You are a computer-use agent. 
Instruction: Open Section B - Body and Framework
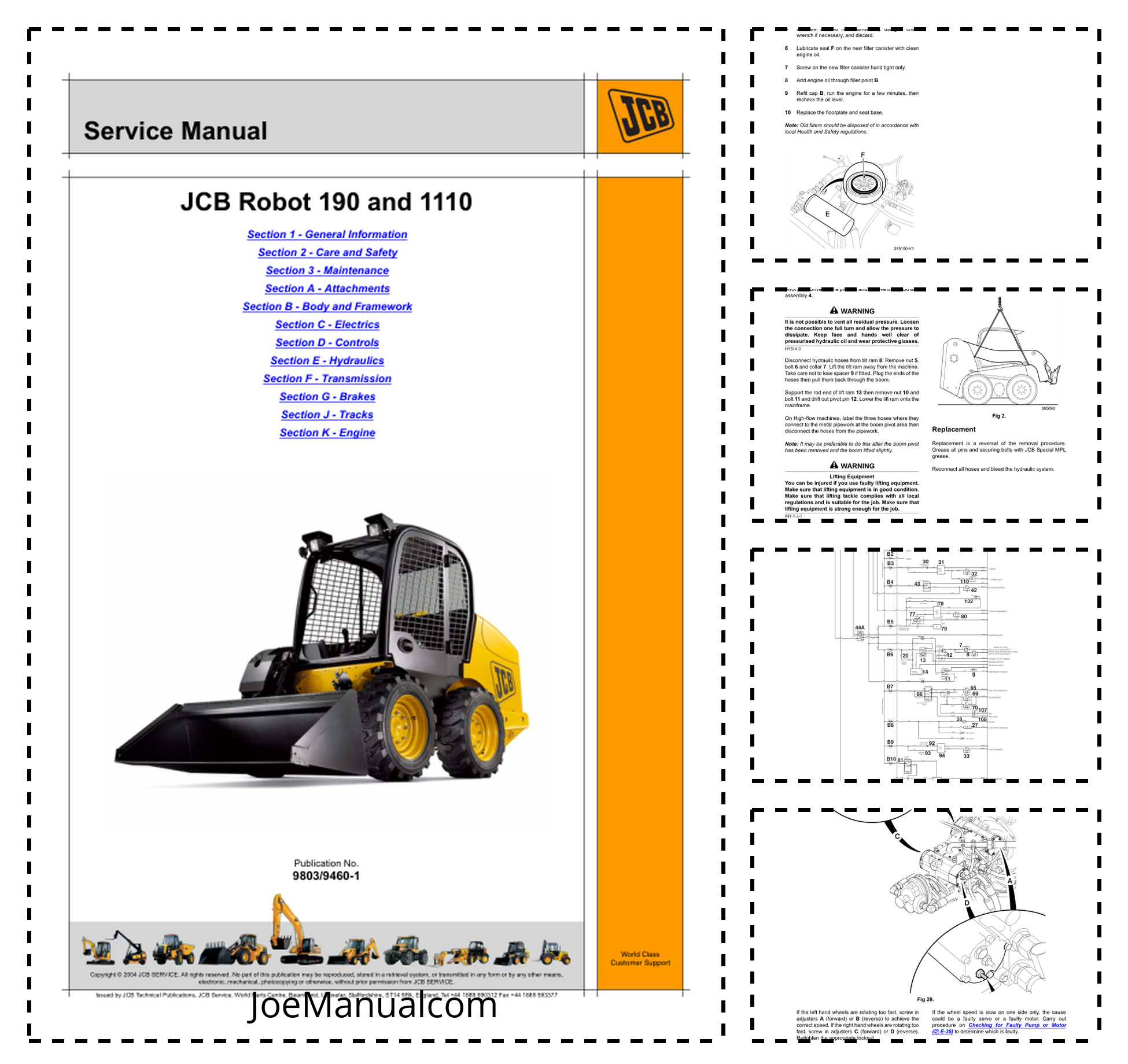(x=327, y=306)
